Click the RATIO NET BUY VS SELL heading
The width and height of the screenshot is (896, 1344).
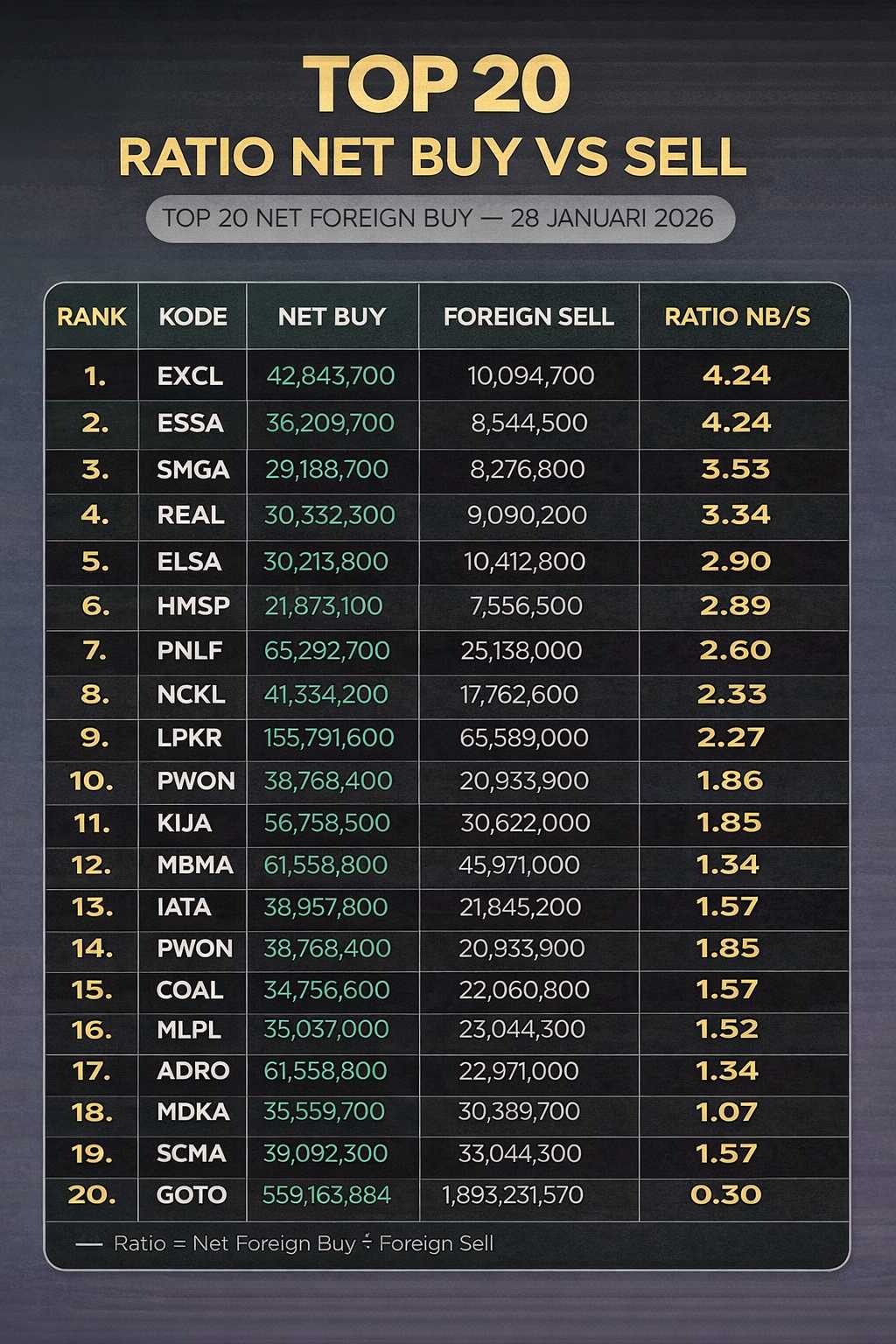tap(432, 157)
